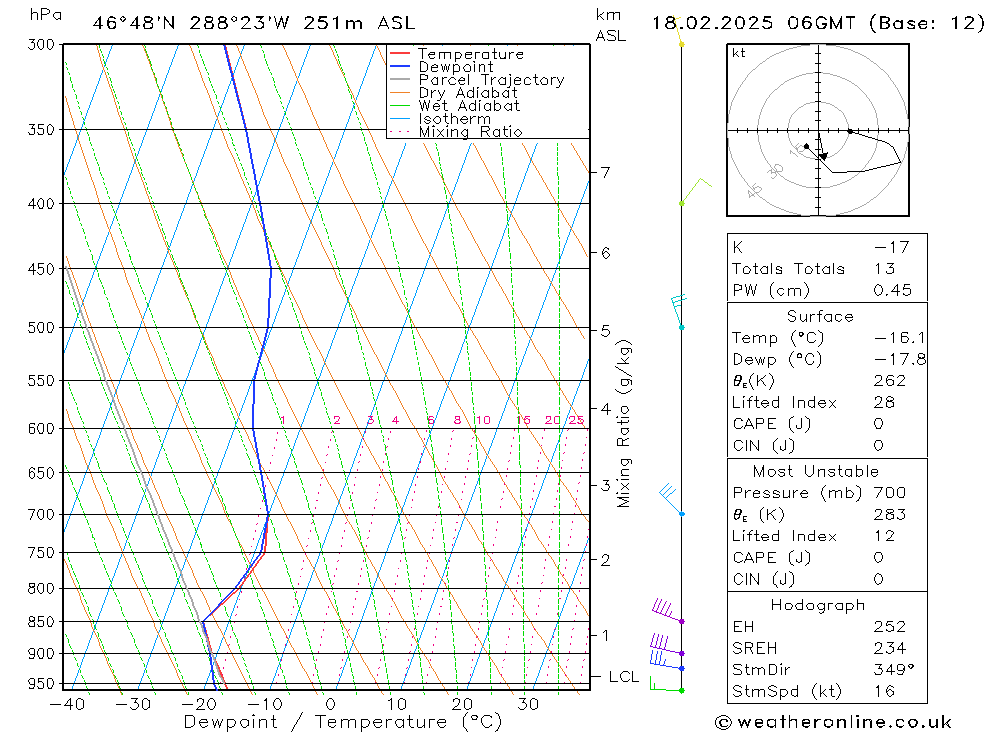Click the Most Unstable section heading
This screenshot has width=1000, height=733.
click(816, 471)
